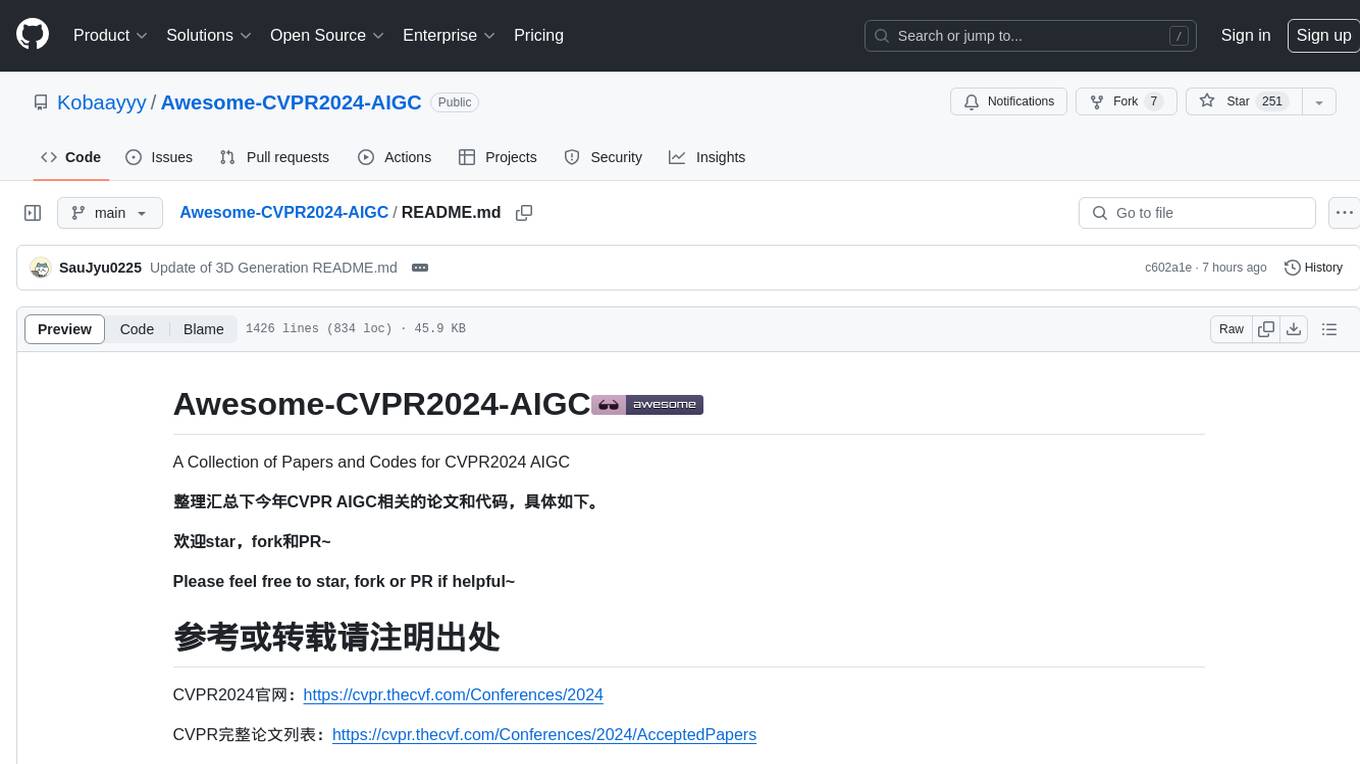Click the Sign up button
Screen dimensions: 1360x764
1323,35
